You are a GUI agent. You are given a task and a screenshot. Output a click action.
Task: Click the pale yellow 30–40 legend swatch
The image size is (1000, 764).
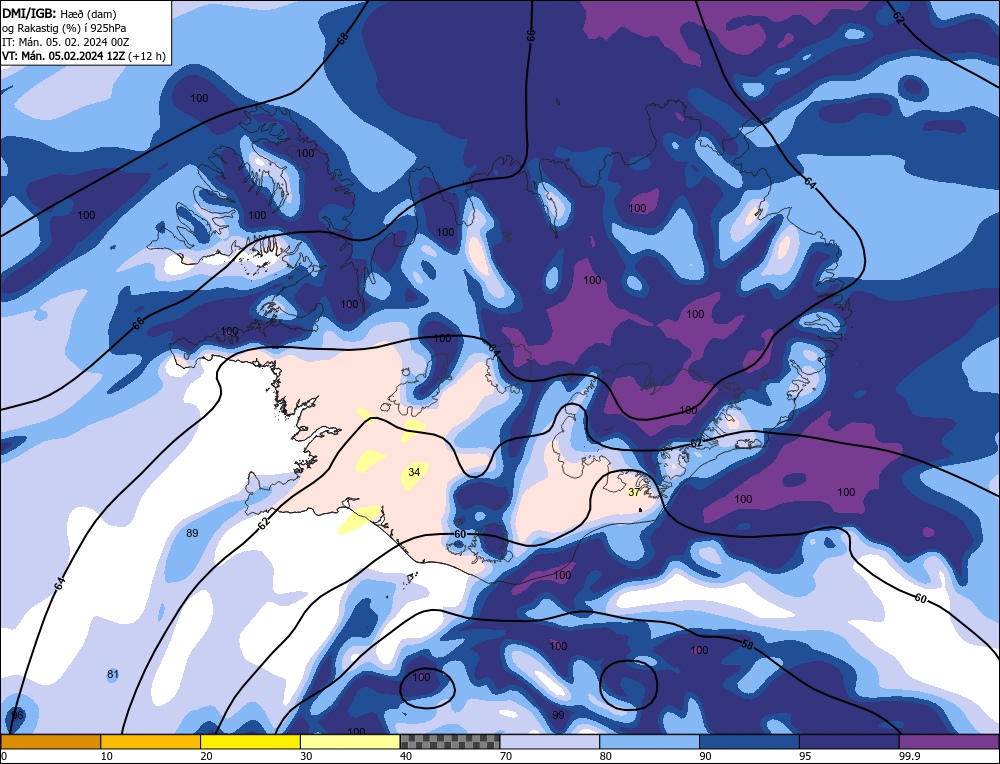pyautogui.click(x=350, y=741)
